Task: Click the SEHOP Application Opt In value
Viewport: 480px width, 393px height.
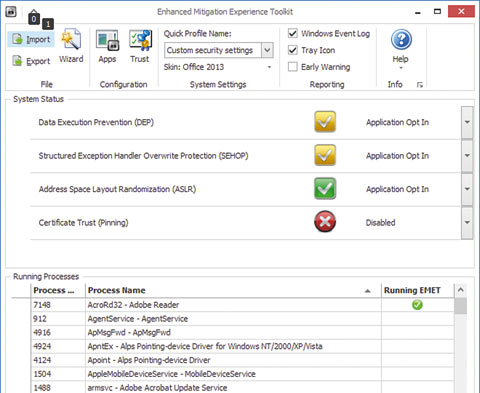Action: [x=397, y=156]
